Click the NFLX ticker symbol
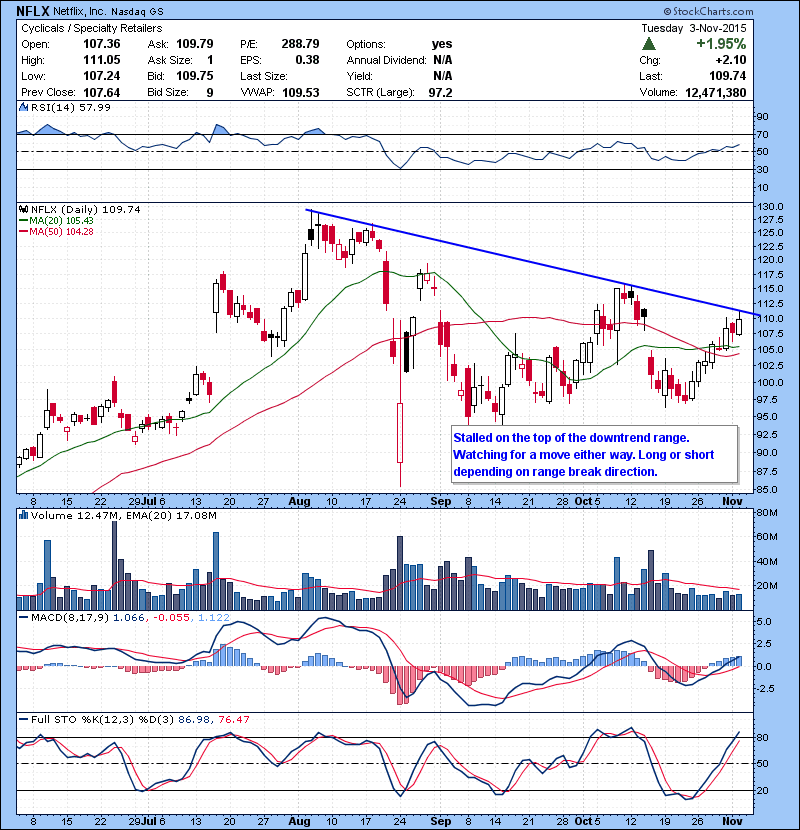This screenshot has width=800, height=830. click(23, 10)
